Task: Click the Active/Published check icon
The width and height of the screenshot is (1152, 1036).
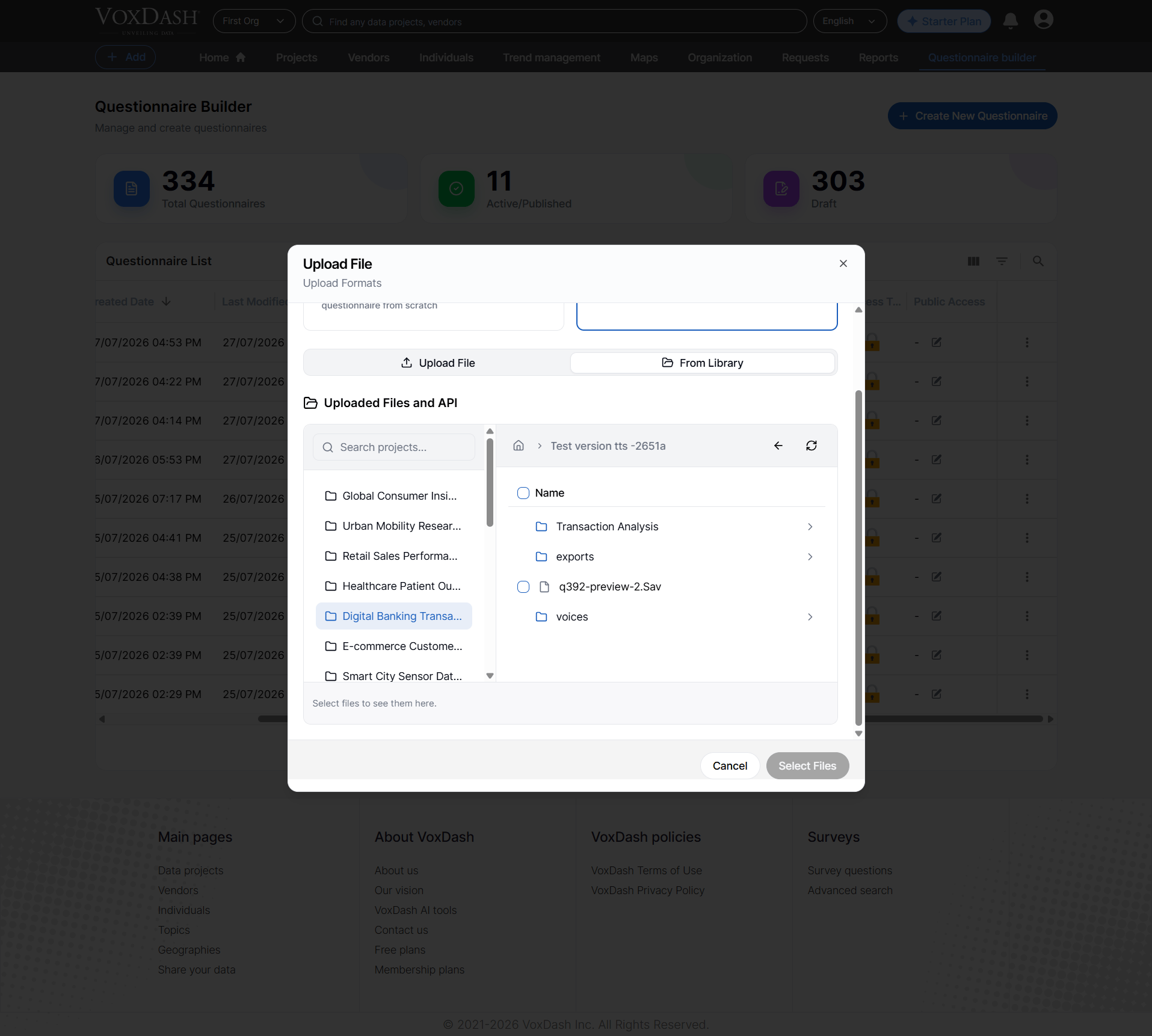Action: coord(457,189)
